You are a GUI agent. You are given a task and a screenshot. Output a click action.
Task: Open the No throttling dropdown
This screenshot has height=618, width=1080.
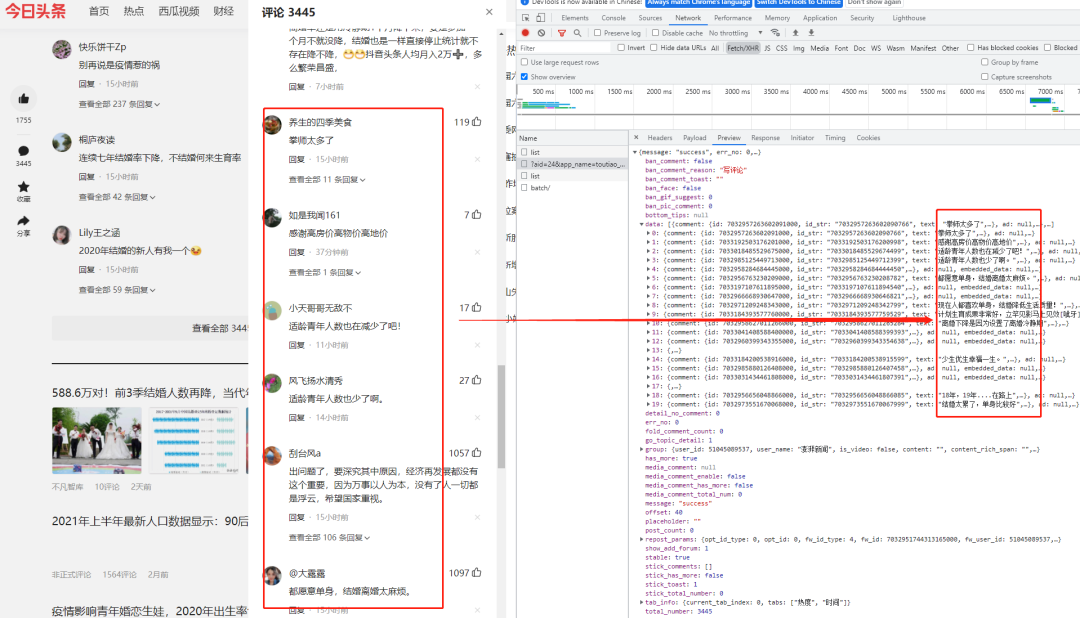(735, 33)
